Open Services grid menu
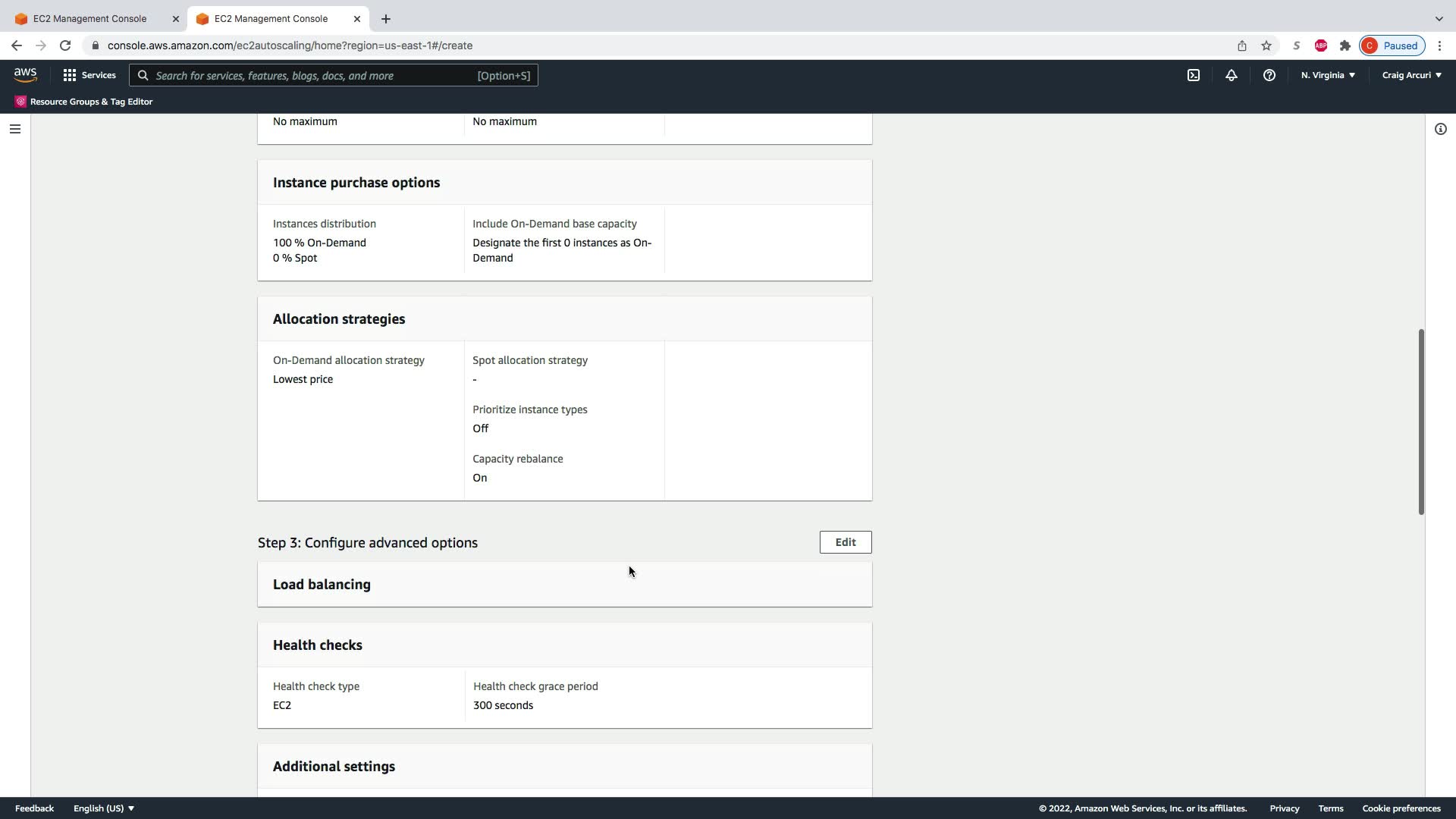This screenshot has width=1456, height=819. pos(89,75)
